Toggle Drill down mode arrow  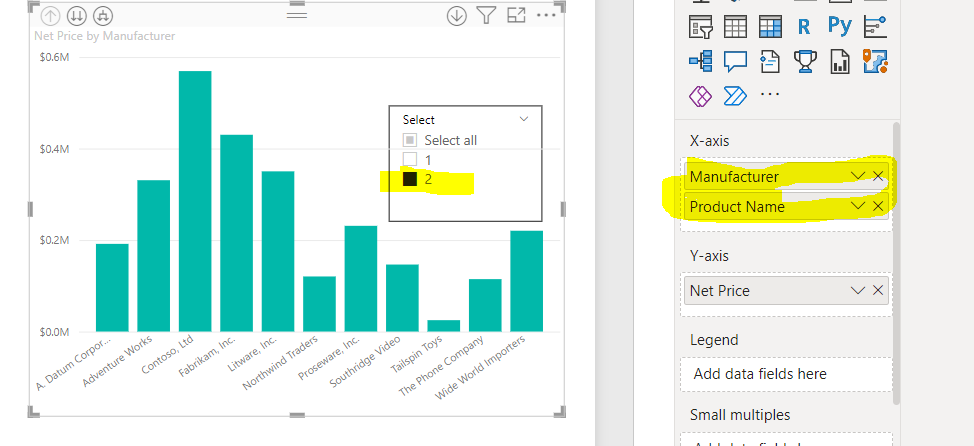[457, 16]
